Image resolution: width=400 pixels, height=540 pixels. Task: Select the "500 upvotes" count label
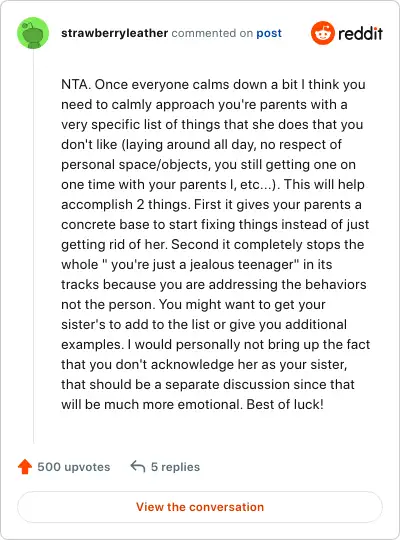point(74,467)
